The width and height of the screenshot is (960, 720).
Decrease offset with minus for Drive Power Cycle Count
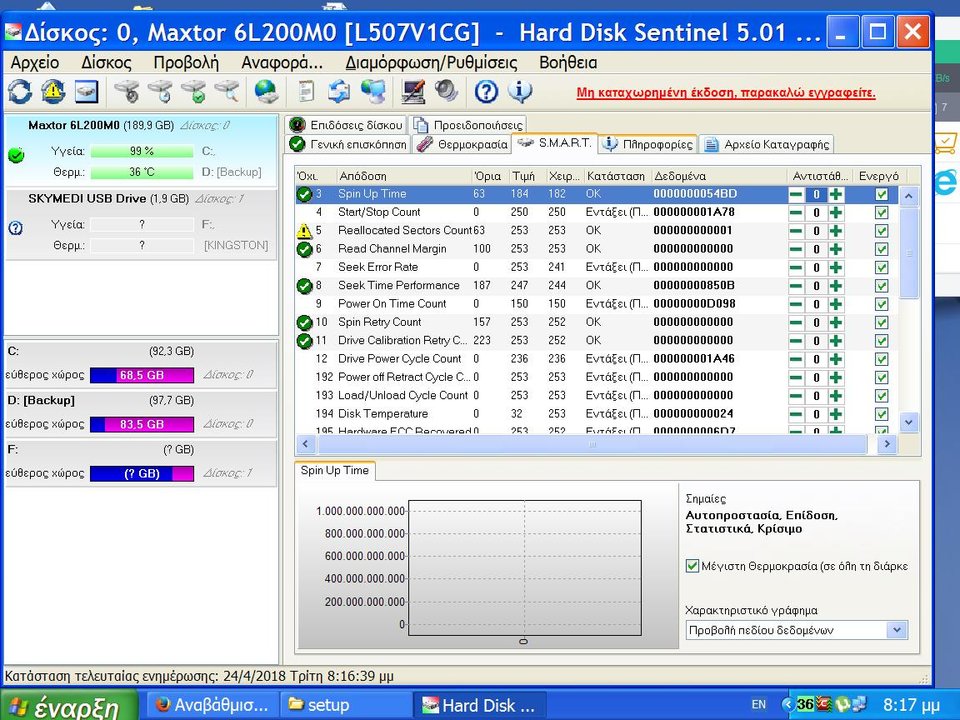coord(796,360)
